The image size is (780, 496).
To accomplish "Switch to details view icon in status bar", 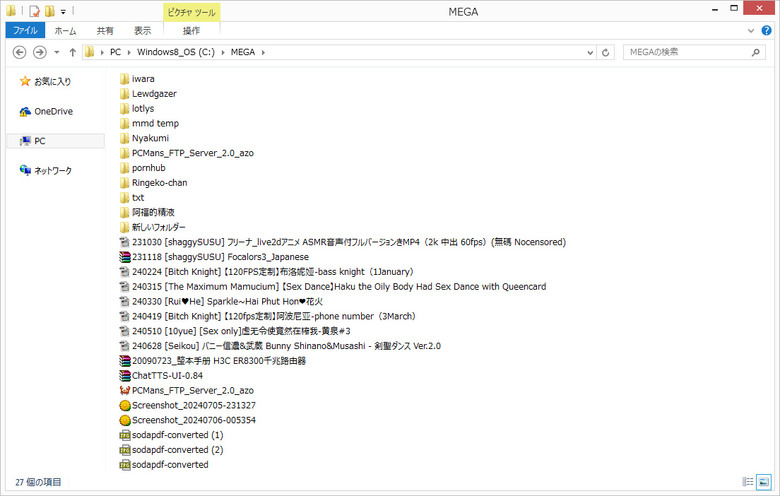I will (748, 482).
